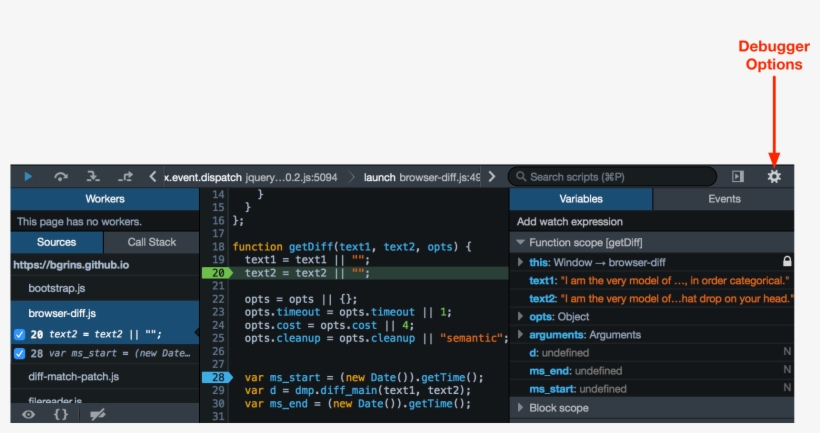Focus the Search scripts field
820x433 pixels.
(x=612, y=177)
